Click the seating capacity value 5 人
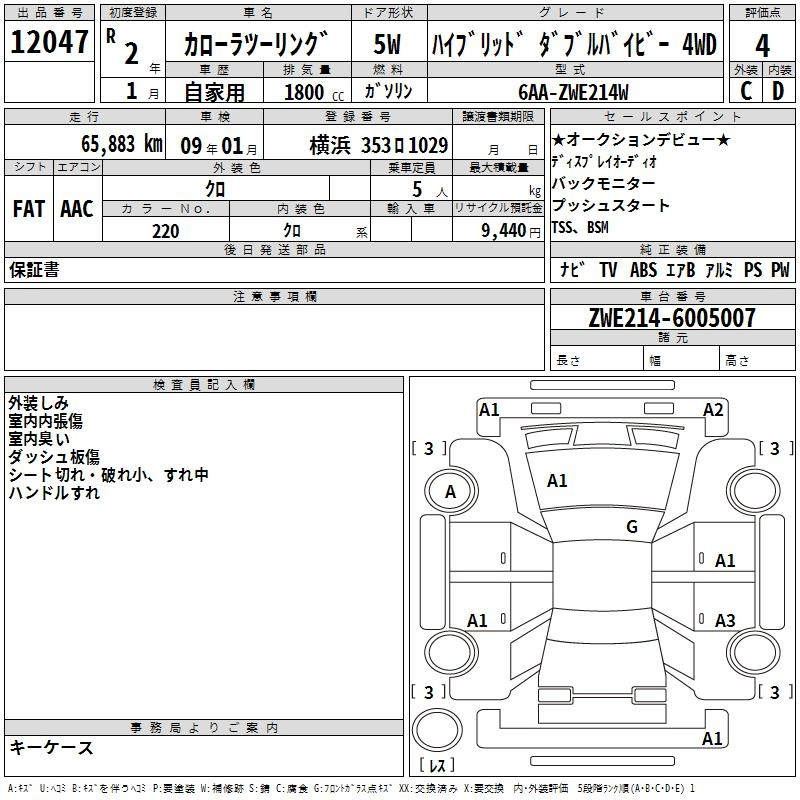 [x=430, y=190]
